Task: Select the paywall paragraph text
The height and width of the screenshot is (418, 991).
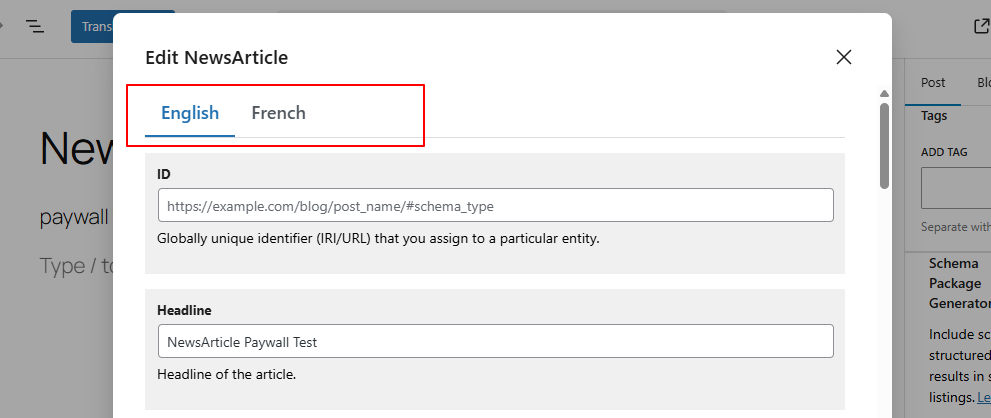Action: point(74,217)
